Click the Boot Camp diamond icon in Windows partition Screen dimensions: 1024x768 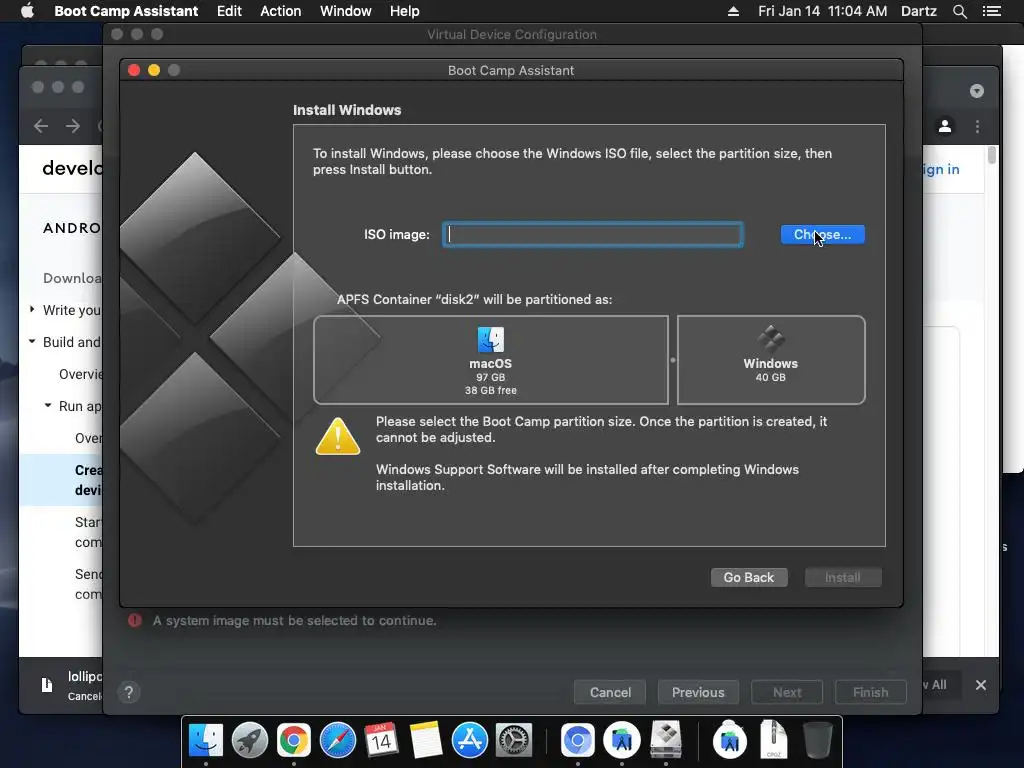coord(771,338)
